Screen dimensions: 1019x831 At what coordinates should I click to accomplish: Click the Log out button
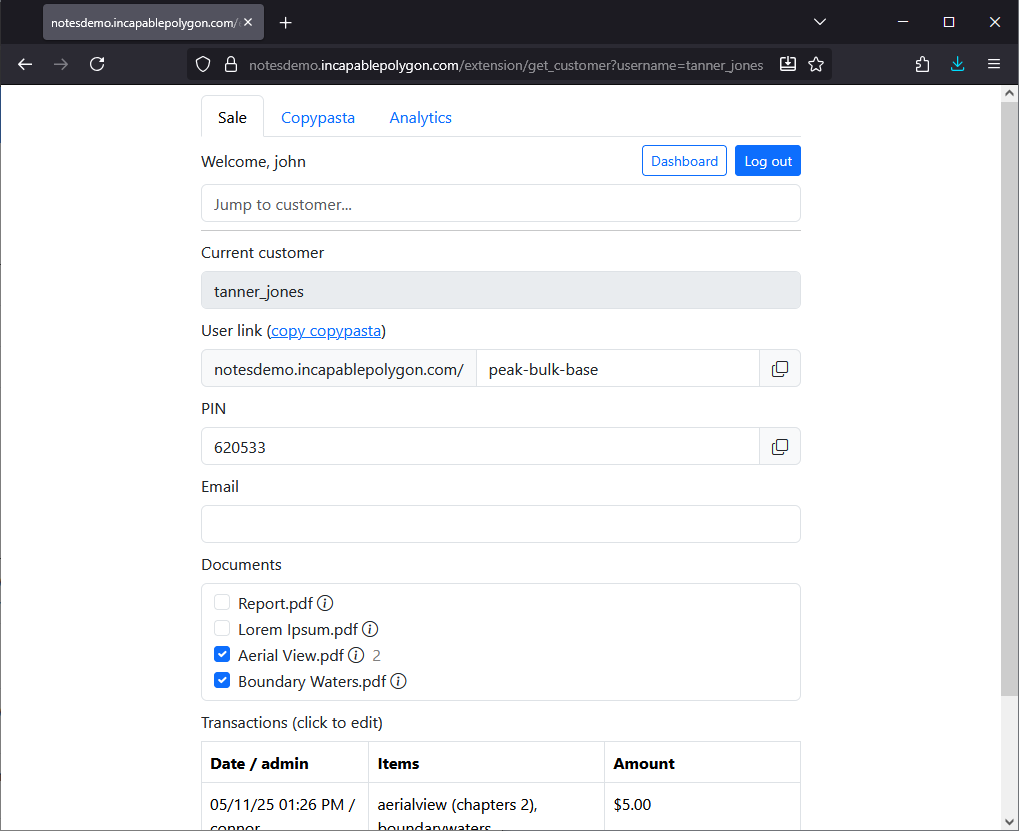click(767, 160)
